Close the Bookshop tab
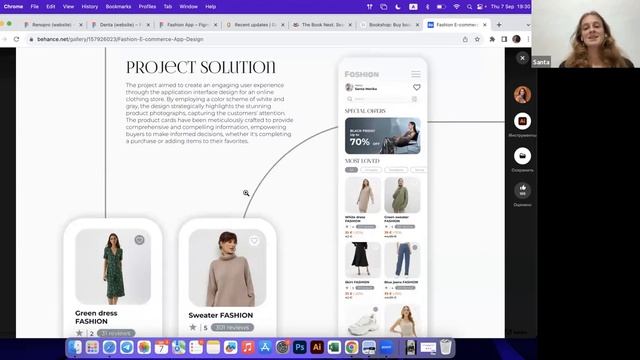640x360 pixels. coord(417,25)
